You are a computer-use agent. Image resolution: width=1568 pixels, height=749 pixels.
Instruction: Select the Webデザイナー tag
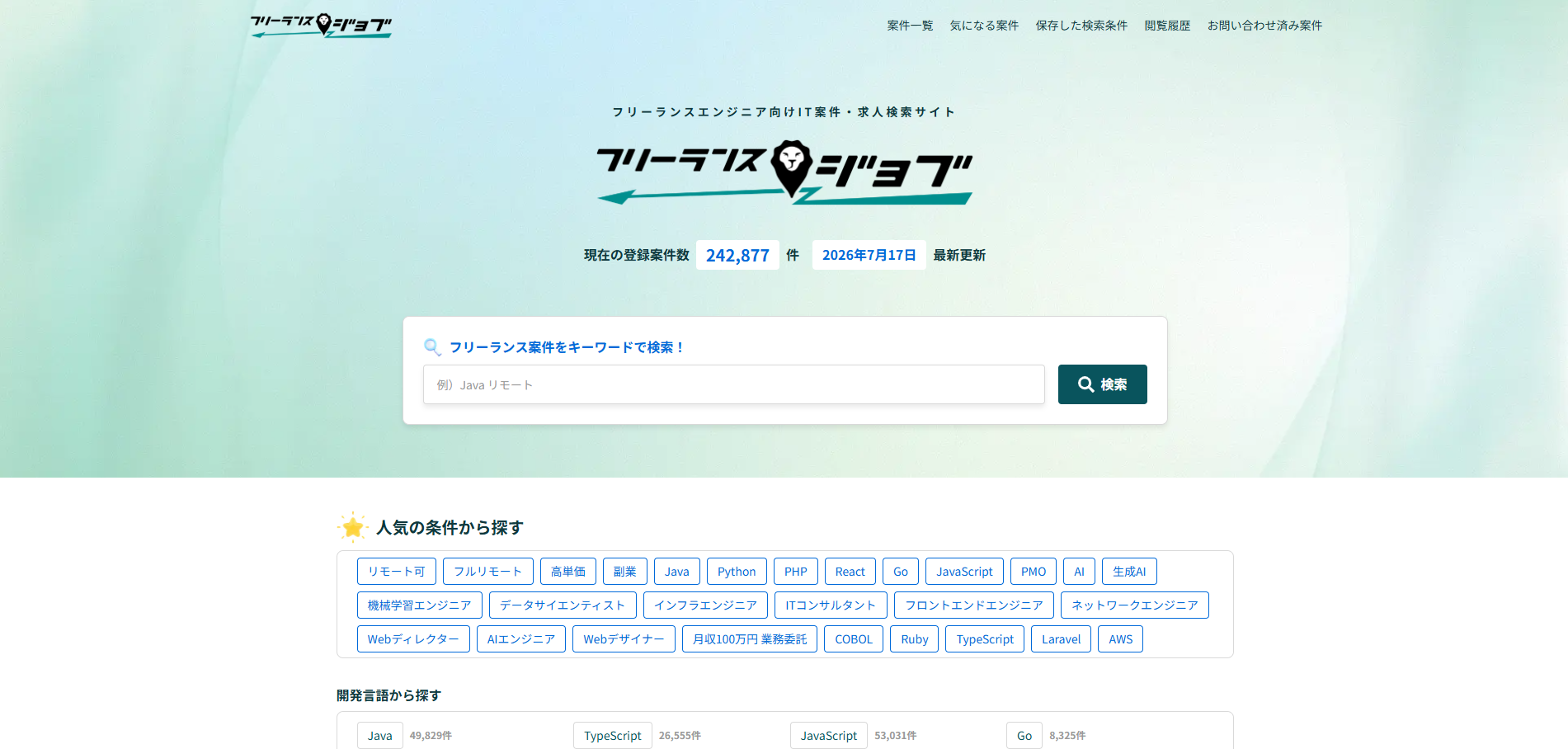point(624,639)
